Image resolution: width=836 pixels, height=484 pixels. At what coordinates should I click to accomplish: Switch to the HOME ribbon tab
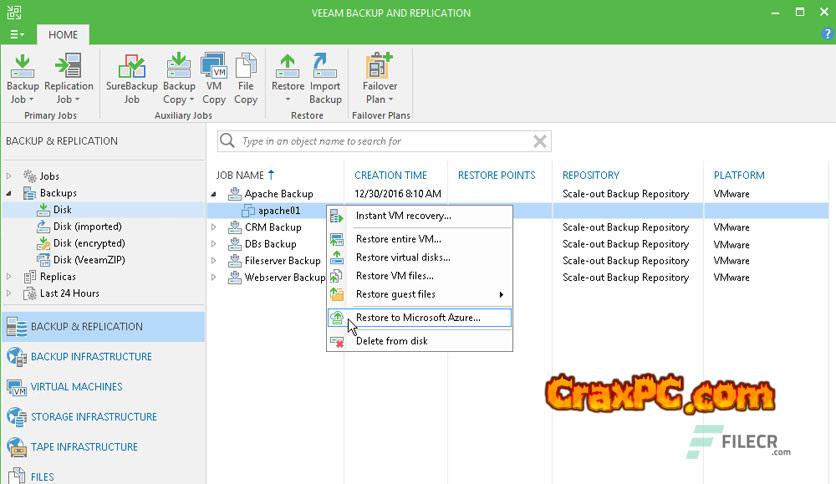(x=63, y=33)
